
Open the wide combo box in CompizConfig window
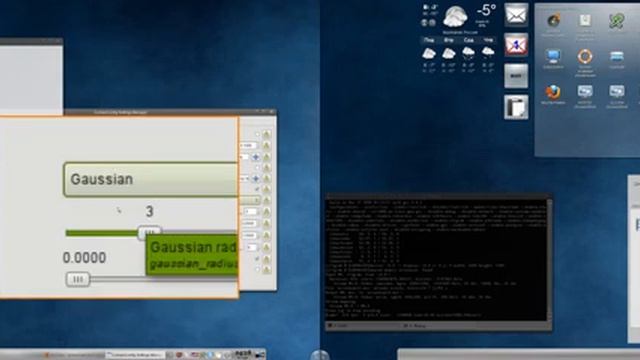(249, 200)
